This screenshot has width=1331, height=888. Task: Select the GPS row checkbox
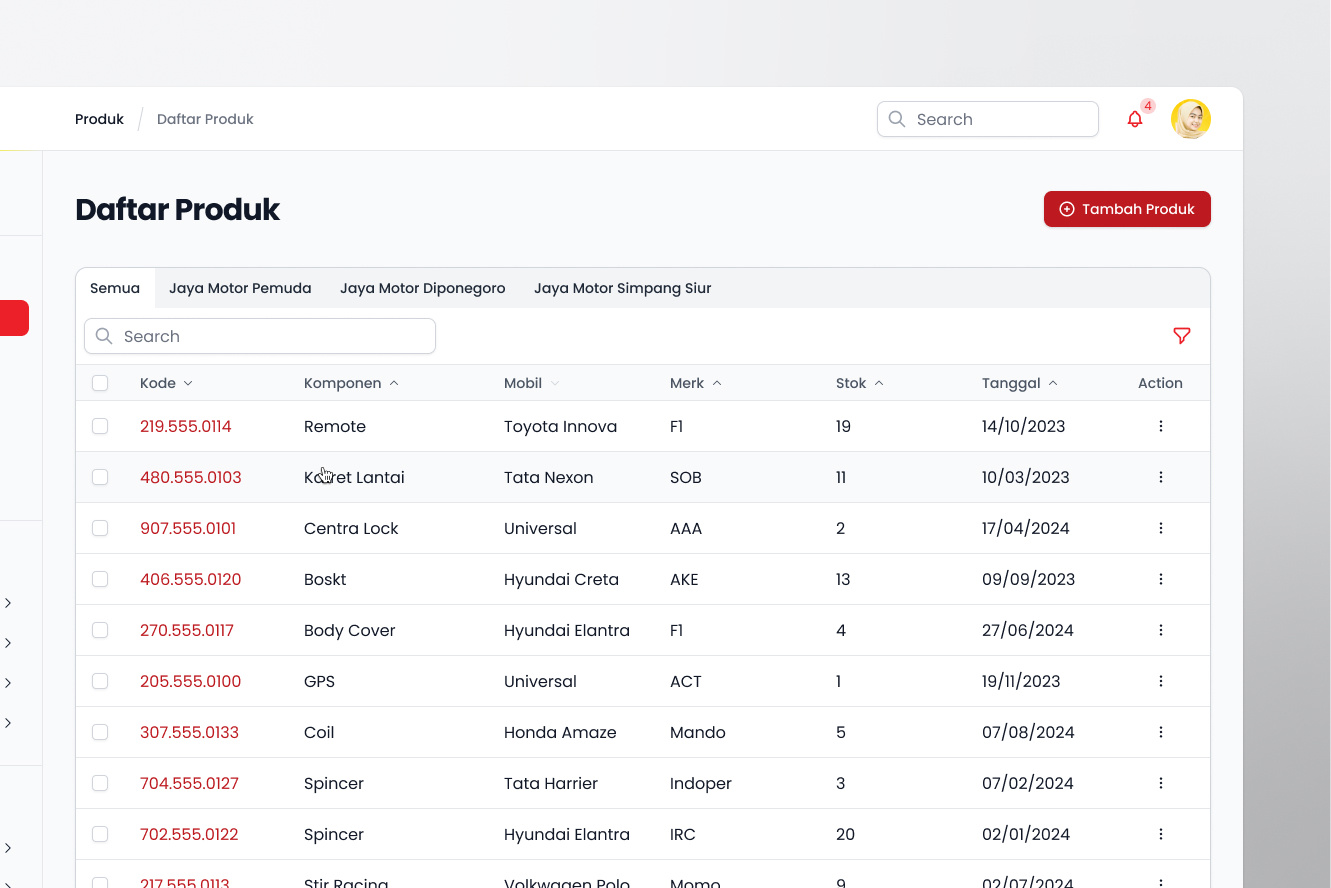pos(100,681)
